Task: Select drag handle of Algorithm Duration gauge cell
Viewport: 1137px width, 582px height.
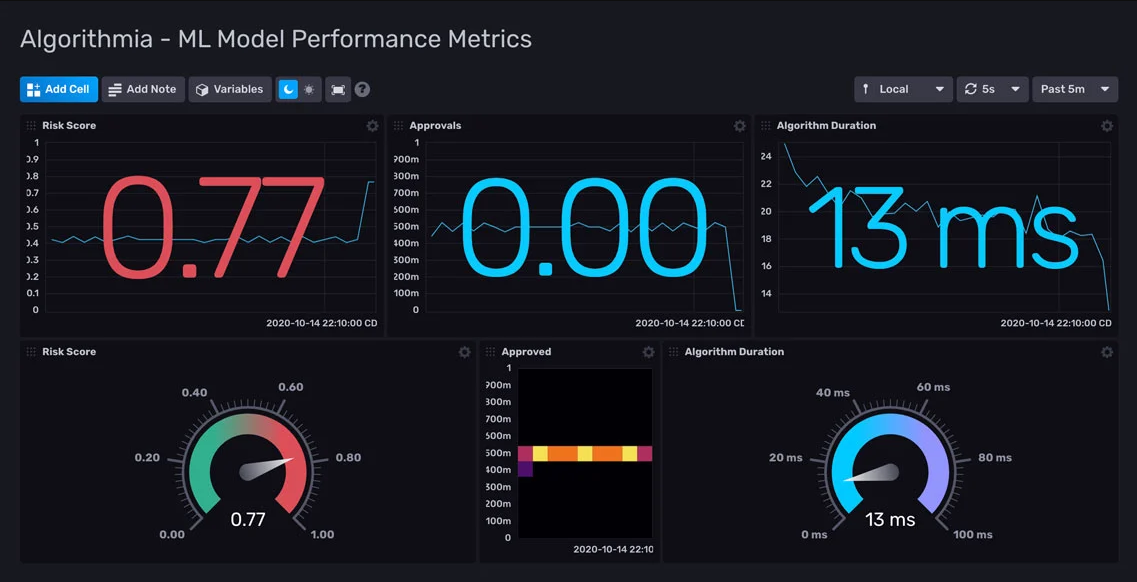Action: coord(674,352)
